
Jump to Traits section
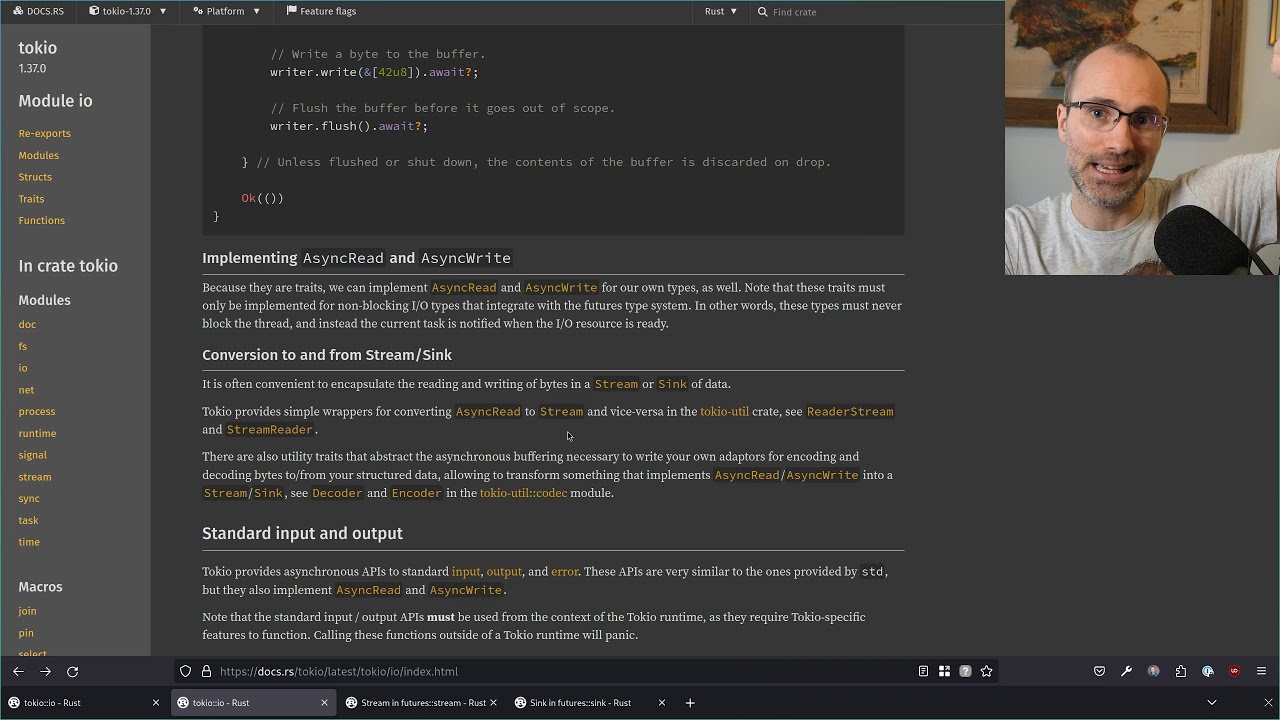pos(31,199)
